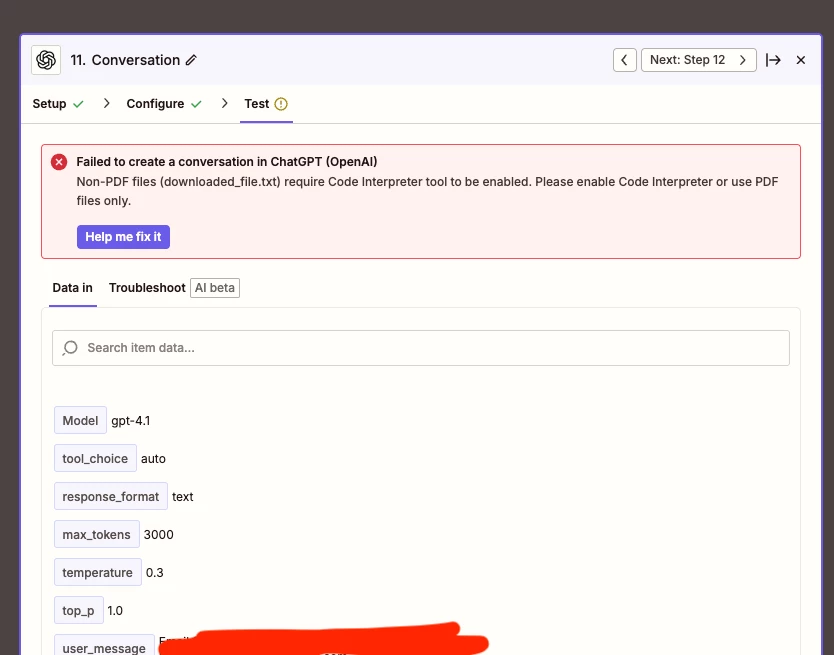
Task: Click the Search item data field
Action: tap(421, 348)
